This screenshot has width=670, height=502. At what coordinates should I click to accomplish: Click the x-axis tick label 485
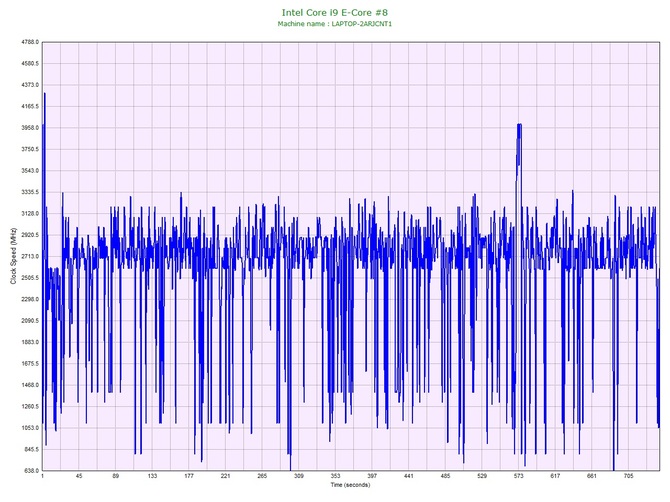(445, 476)
